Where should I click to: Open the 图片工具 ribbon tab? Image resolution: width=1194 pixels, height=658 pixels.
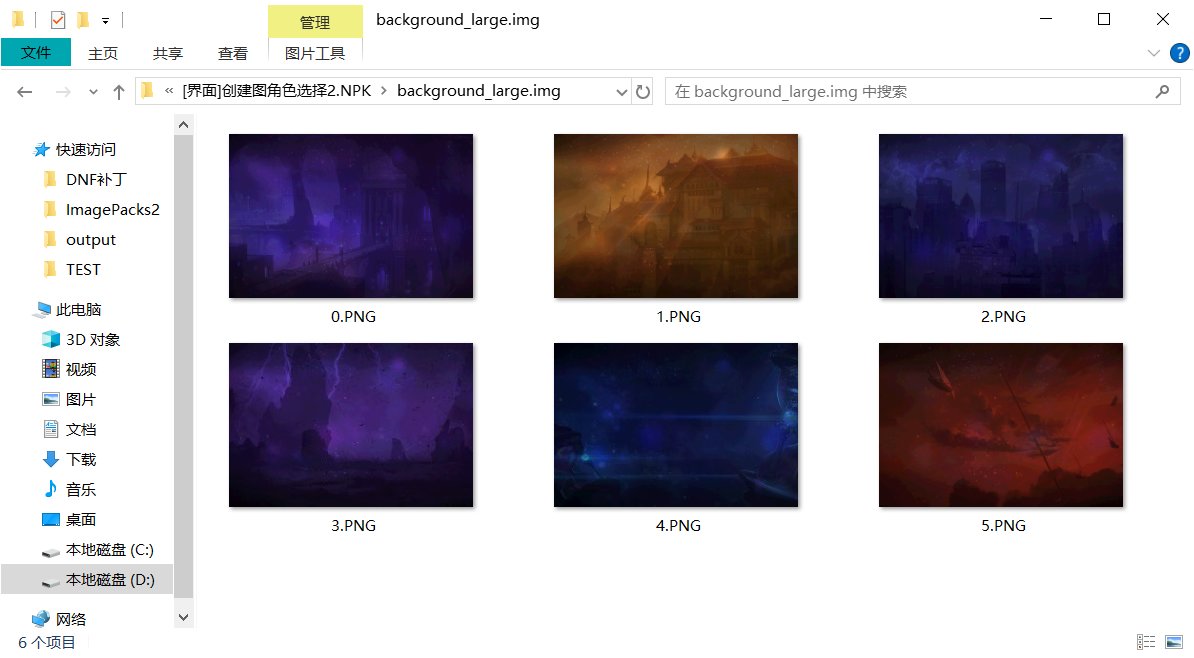tap(314, 53)
